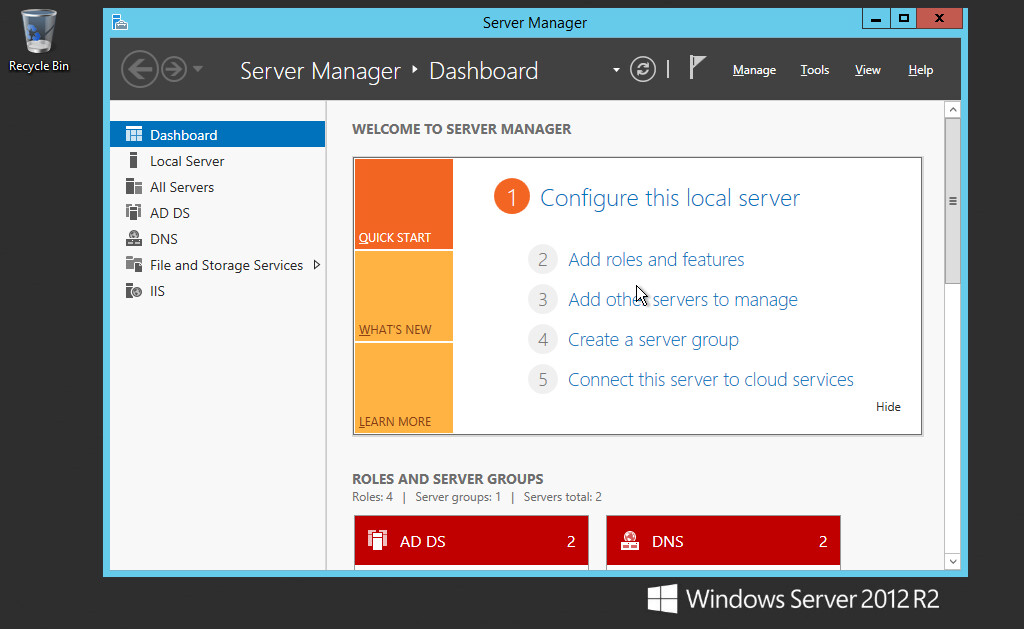Click Configure this local server link
The width and height of the screenshot is (1024, 629).
tap(670, 198)
